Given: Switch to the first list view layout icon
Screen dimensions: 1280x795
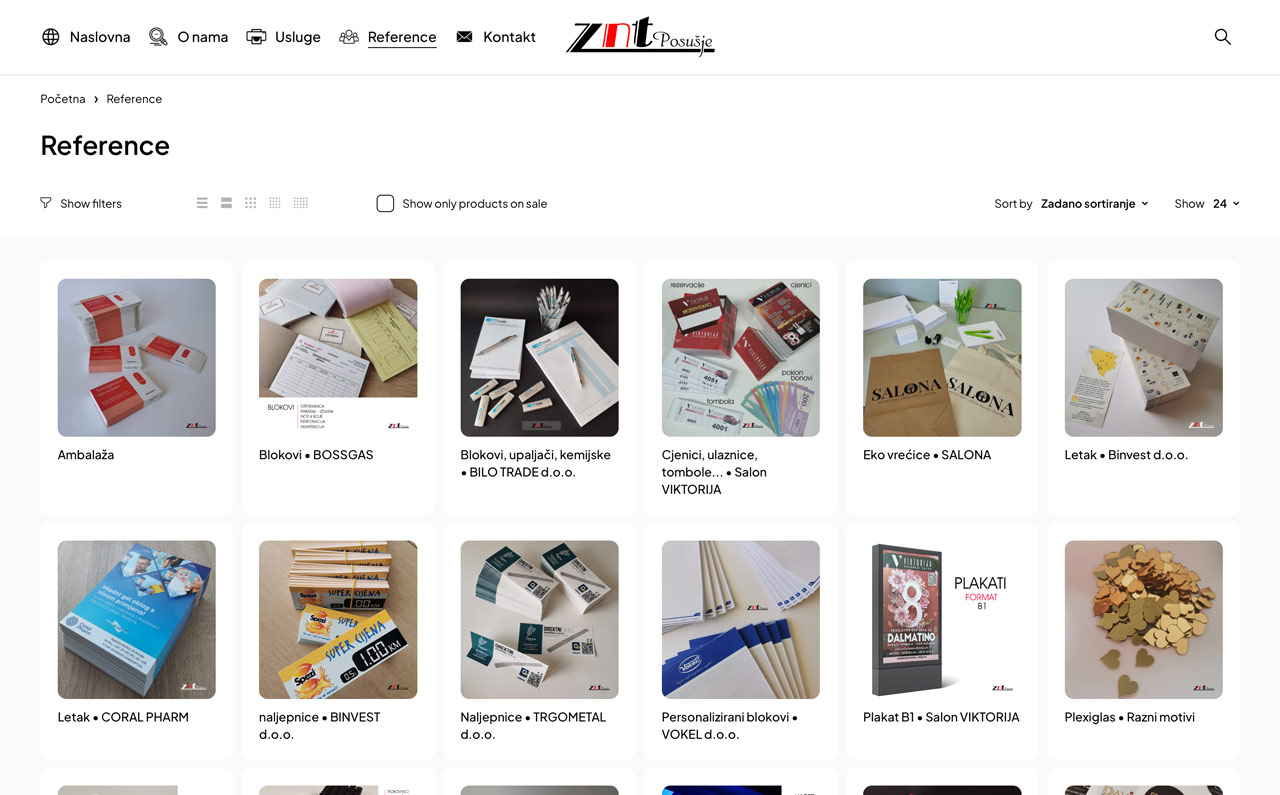Looking at the screenshot, I should pyautogui.click(x=202, y=203).
